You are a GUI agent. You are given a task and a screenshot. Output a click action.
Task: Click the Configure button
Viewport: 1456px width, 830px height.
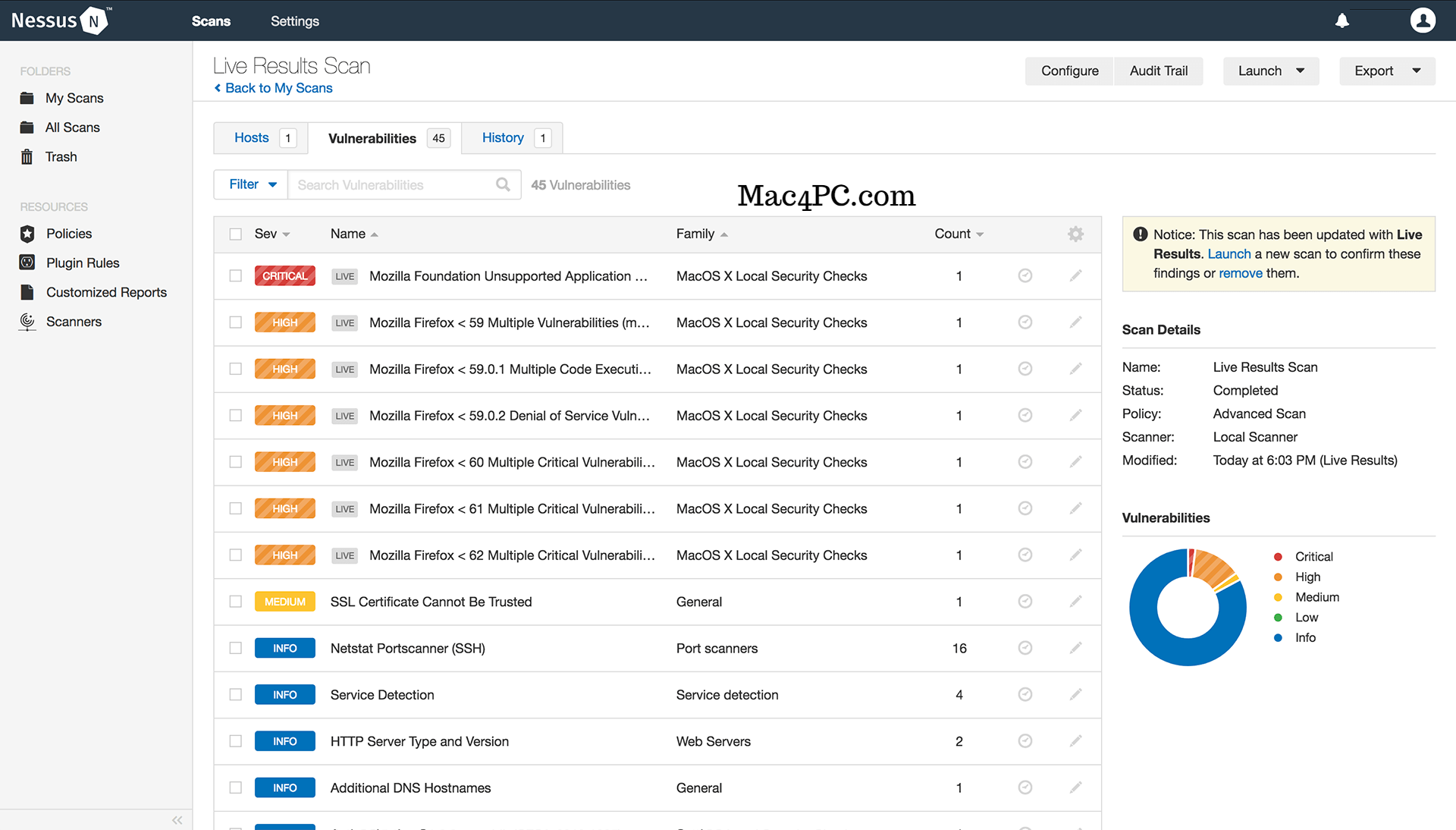[x=1069, y=71]
